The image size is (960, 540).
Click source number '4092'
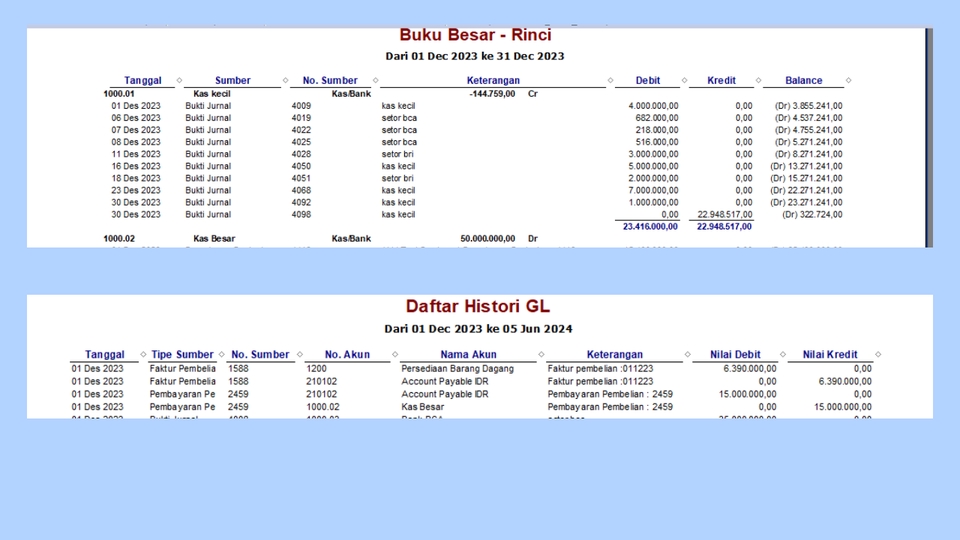301,202
